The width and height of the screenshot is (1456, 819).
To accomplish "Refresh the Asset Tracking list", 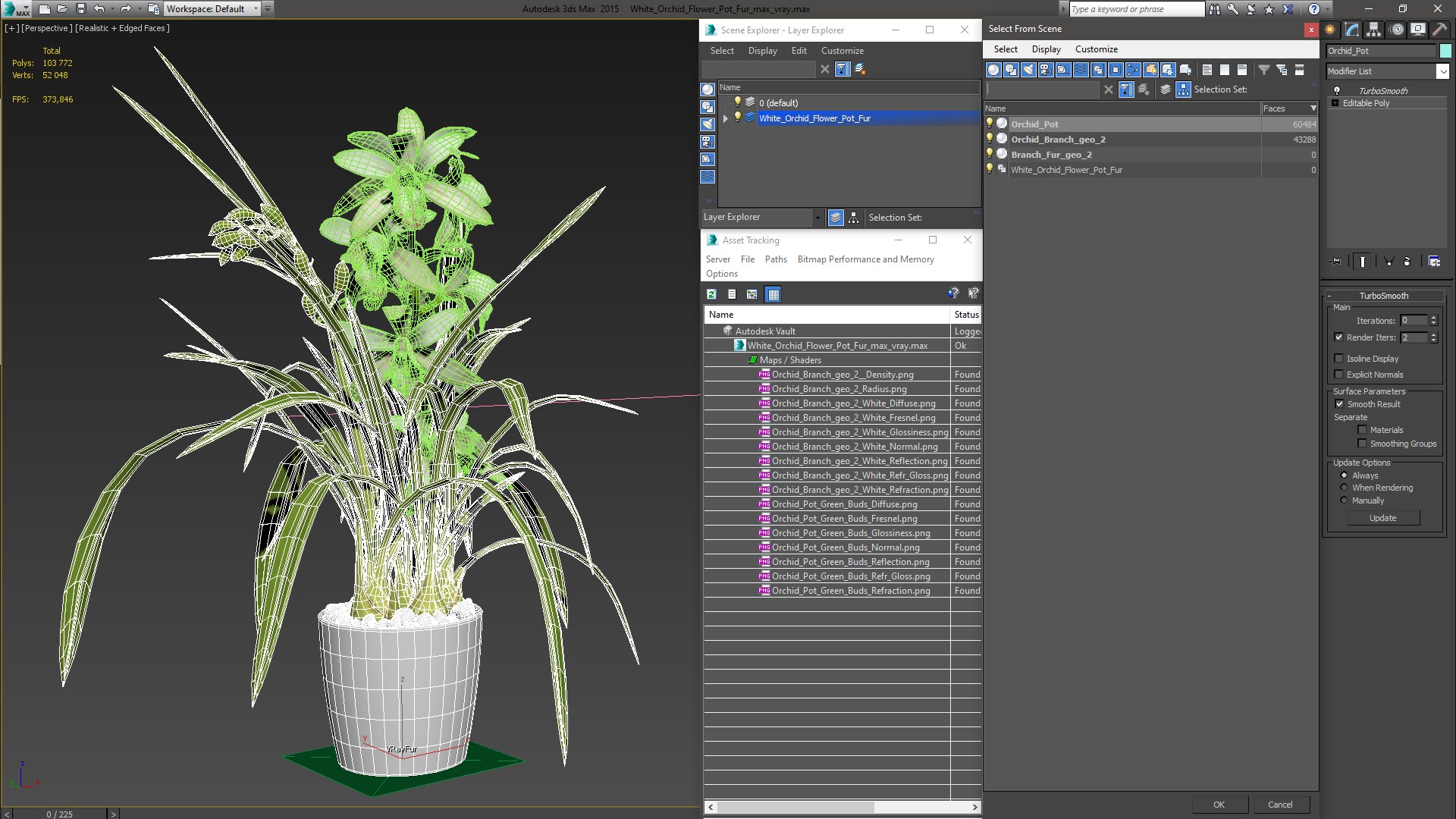I will pyautogui.click(x=711, y=294).
